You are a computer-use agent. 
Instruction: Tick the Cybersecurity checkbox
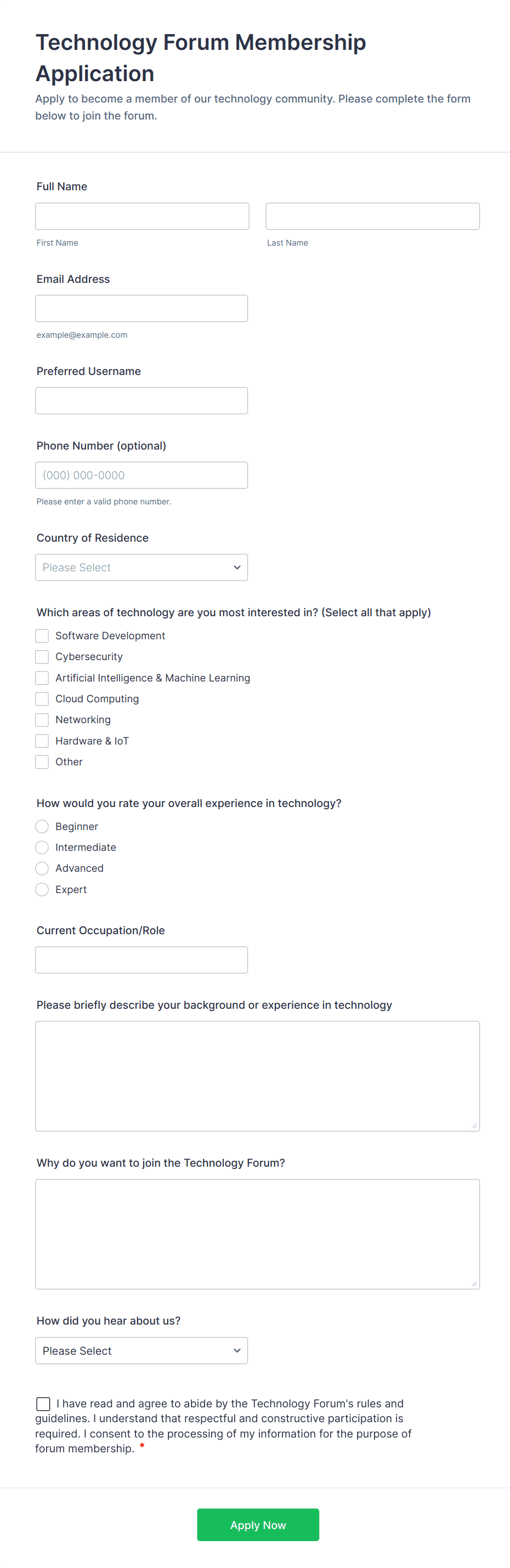[42, 657]
